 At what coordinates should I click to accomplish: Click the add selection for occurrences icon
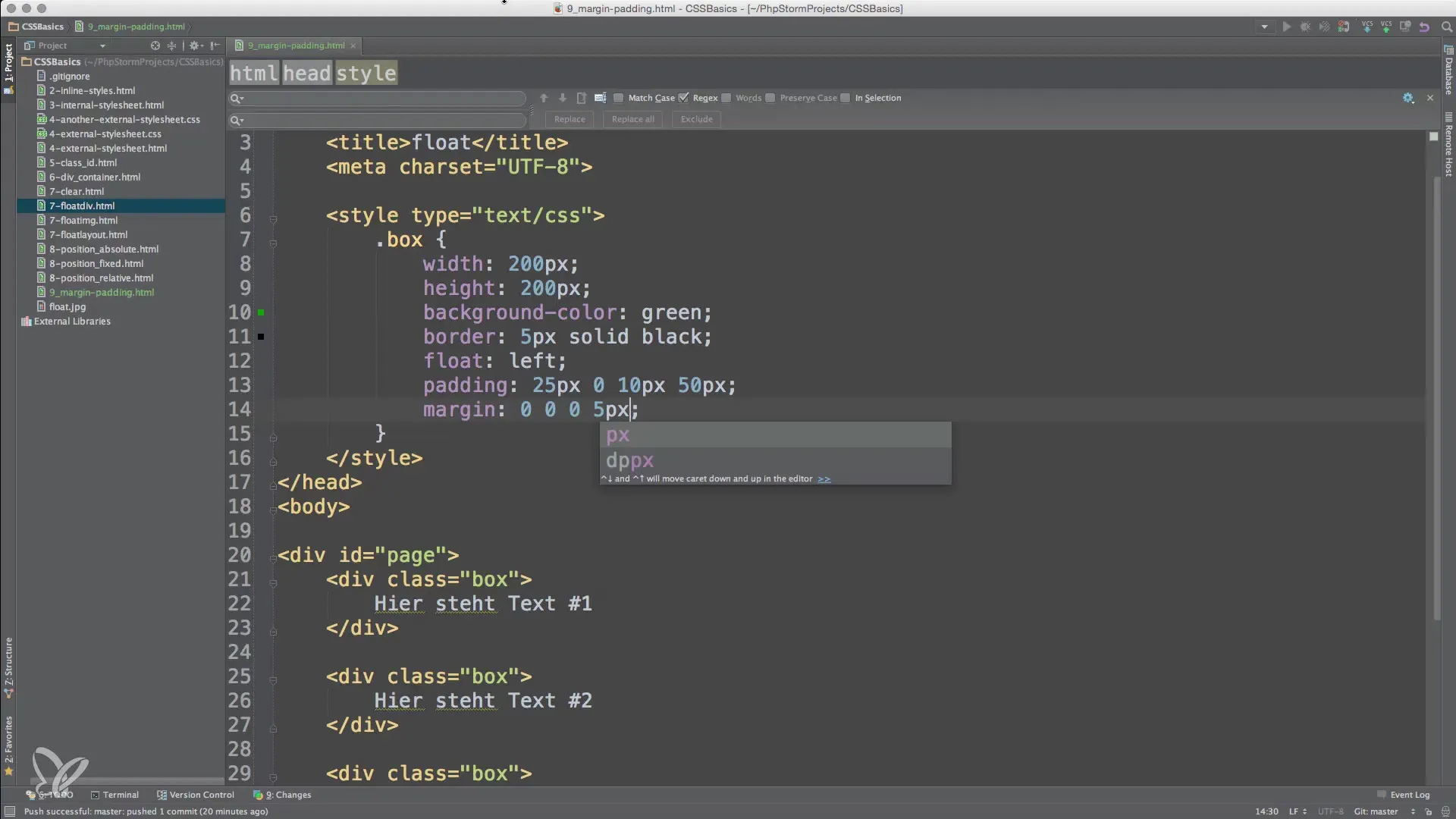click(600, 98)
